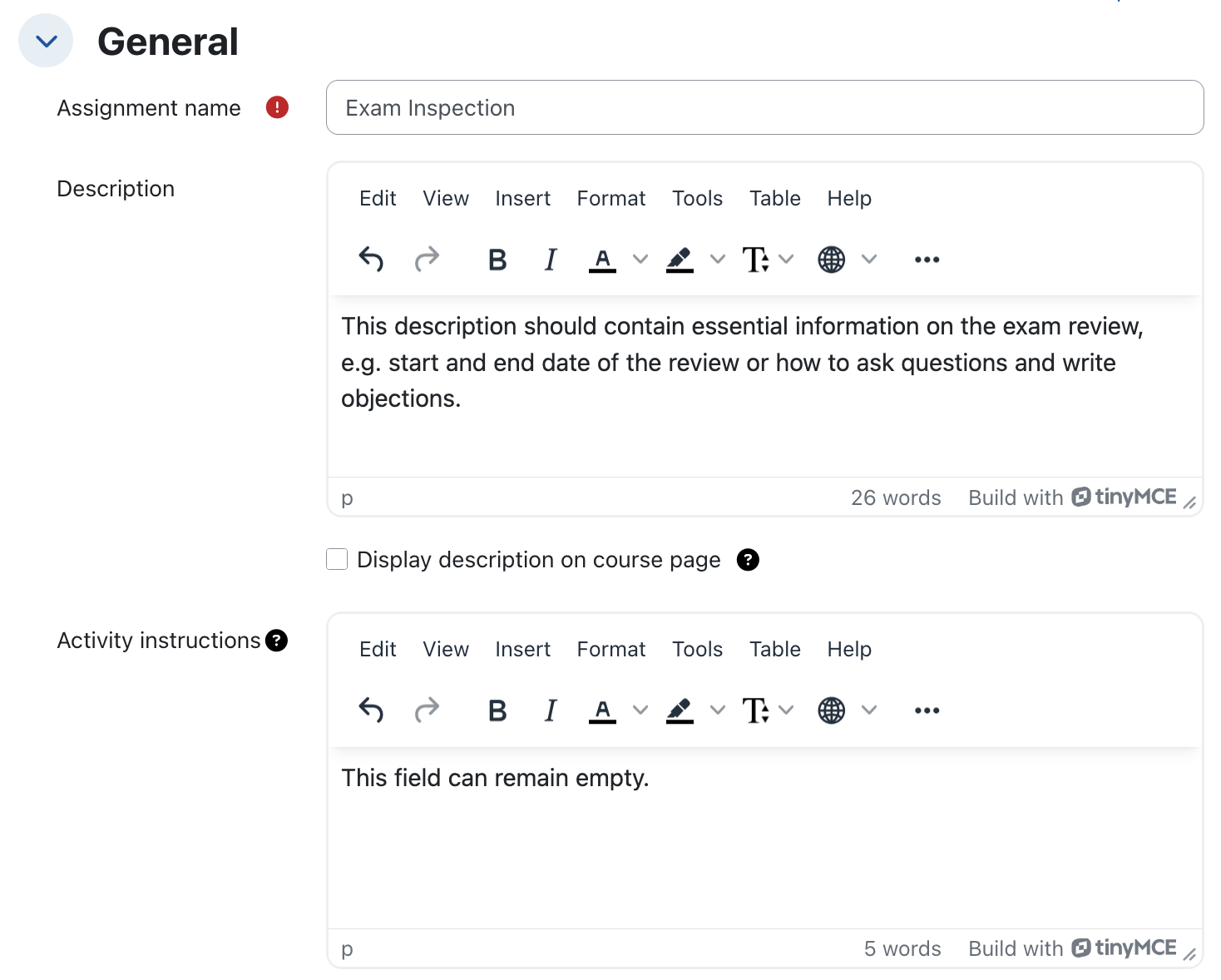The image size is (1221, 980).
Task: Reveal more toolbar options in Description editor
Action: pyautogui.click(x=927, y=260)
